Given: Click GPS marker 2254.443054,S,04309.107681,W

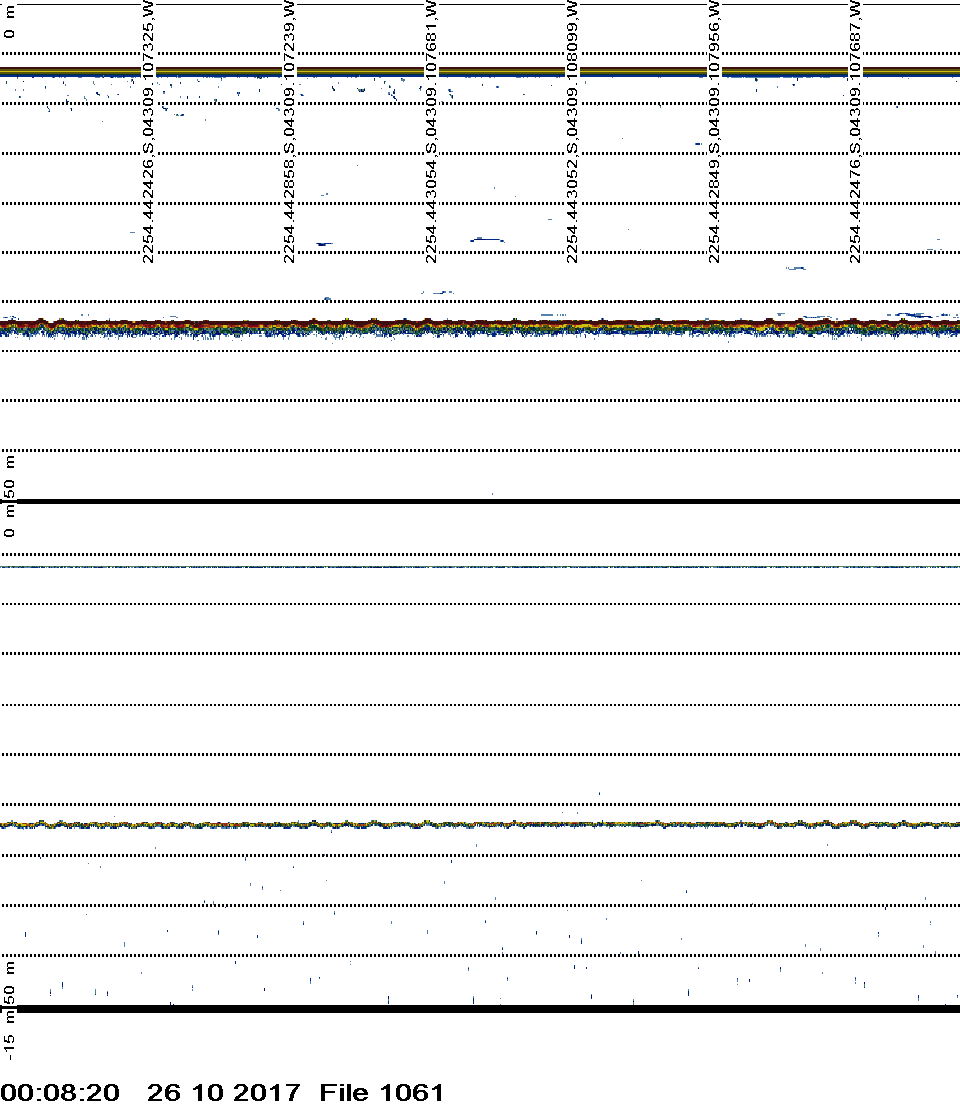Looking at the screenshot, I should pos(431,132).
